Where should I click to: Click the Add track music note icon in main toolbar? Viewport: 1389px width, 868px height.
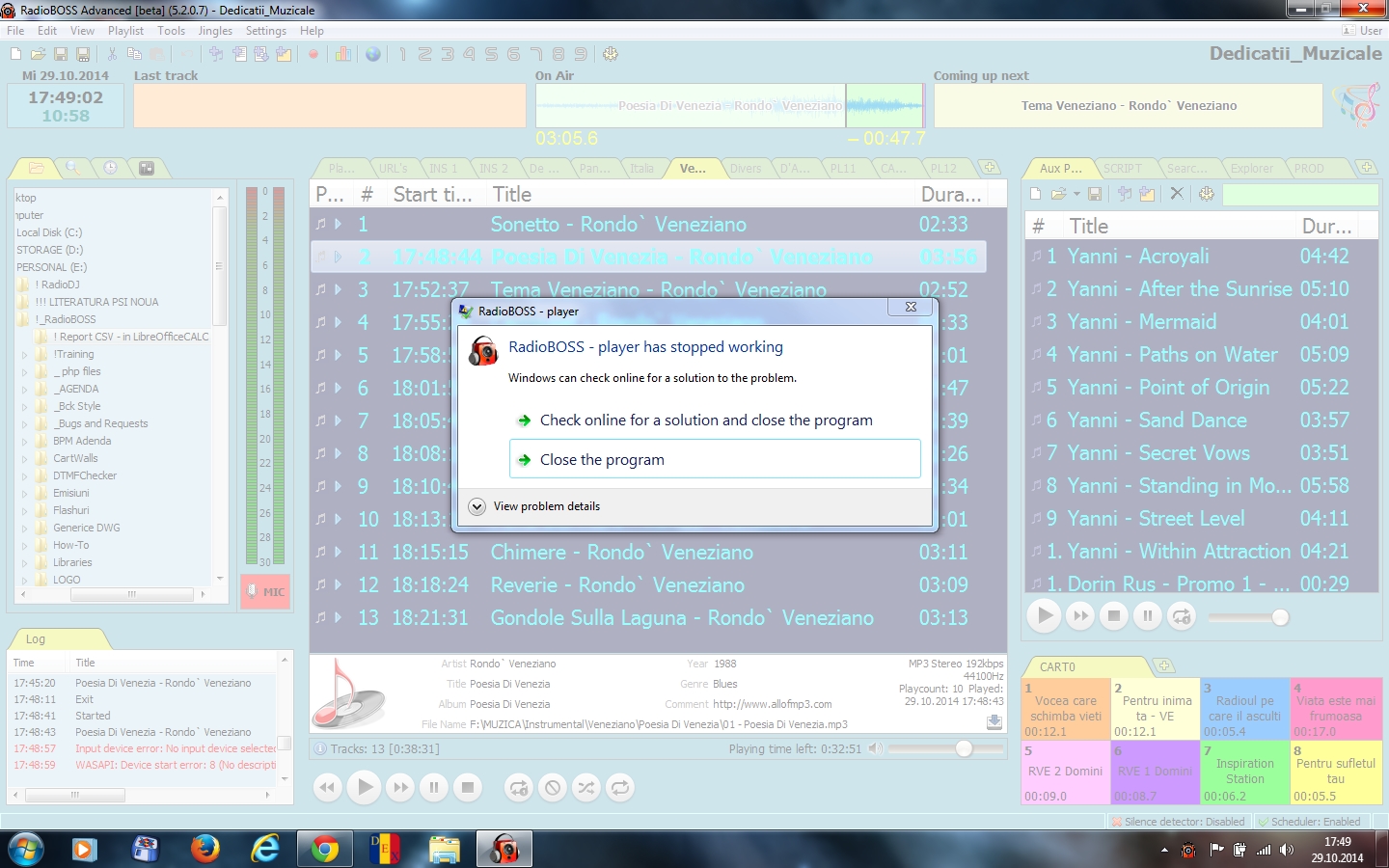tap(216, 54)
